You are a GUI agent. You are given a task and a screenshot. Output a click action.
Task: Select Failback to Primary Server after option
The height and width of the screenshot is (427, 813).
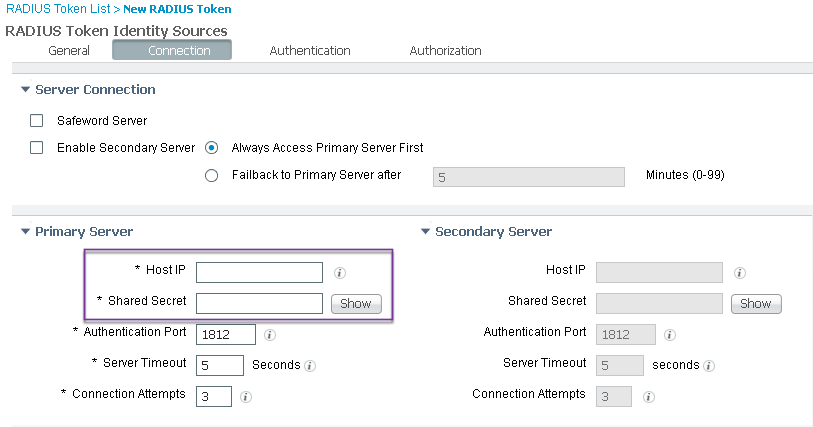212,176
